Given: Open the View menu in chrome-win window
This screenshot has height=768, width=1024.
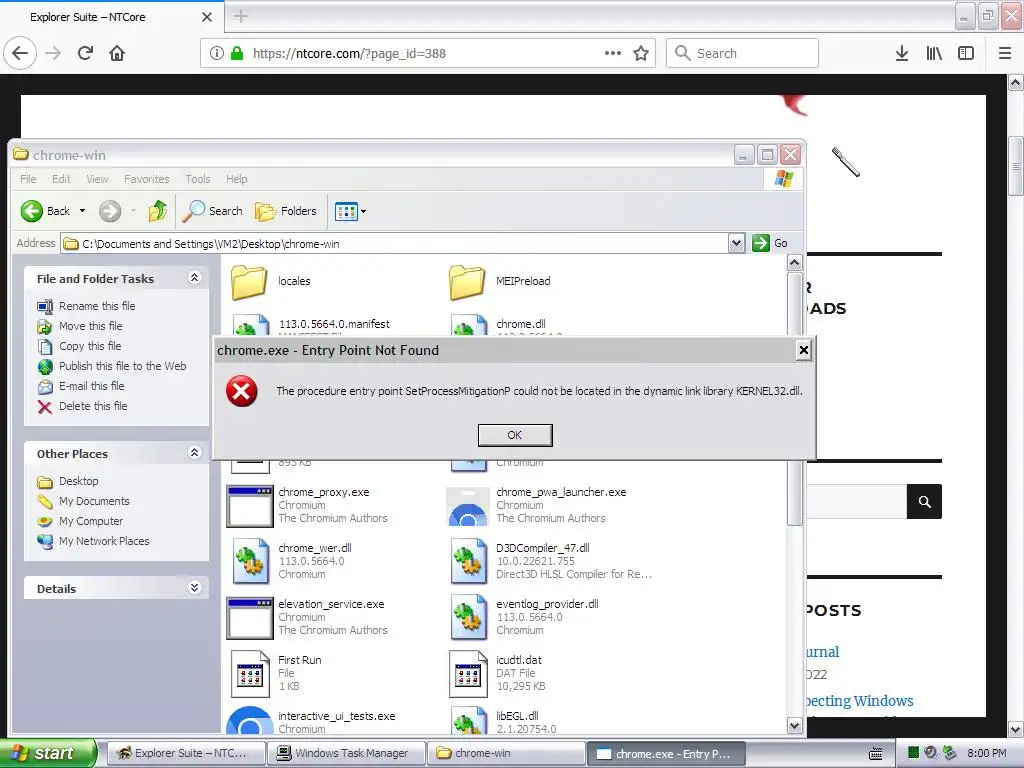Looking at the screenshot, I should pyautogui.click(x=97, y=179).
